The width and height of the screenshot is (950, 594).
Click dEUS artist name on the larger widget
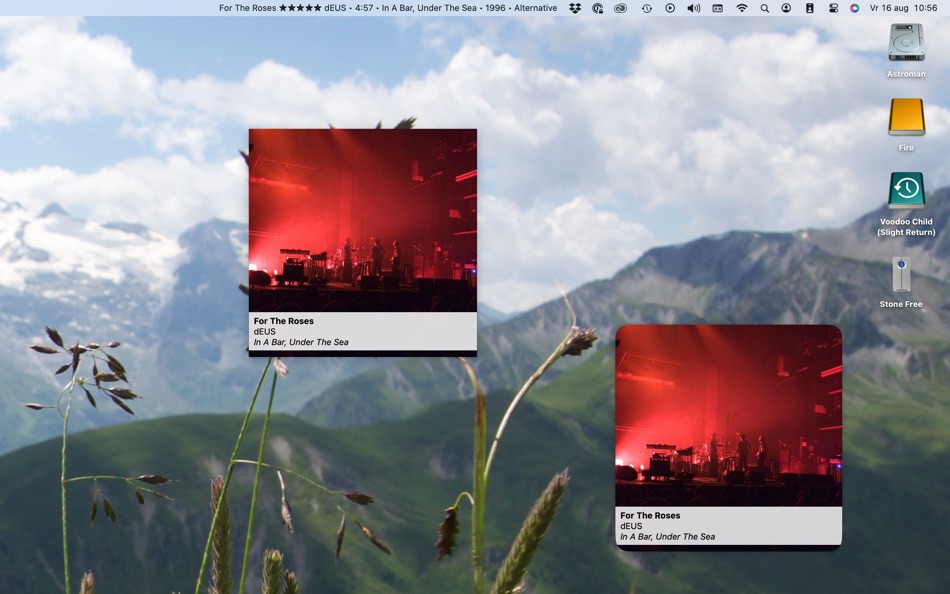pyautogui.click(x=263, y=331)
